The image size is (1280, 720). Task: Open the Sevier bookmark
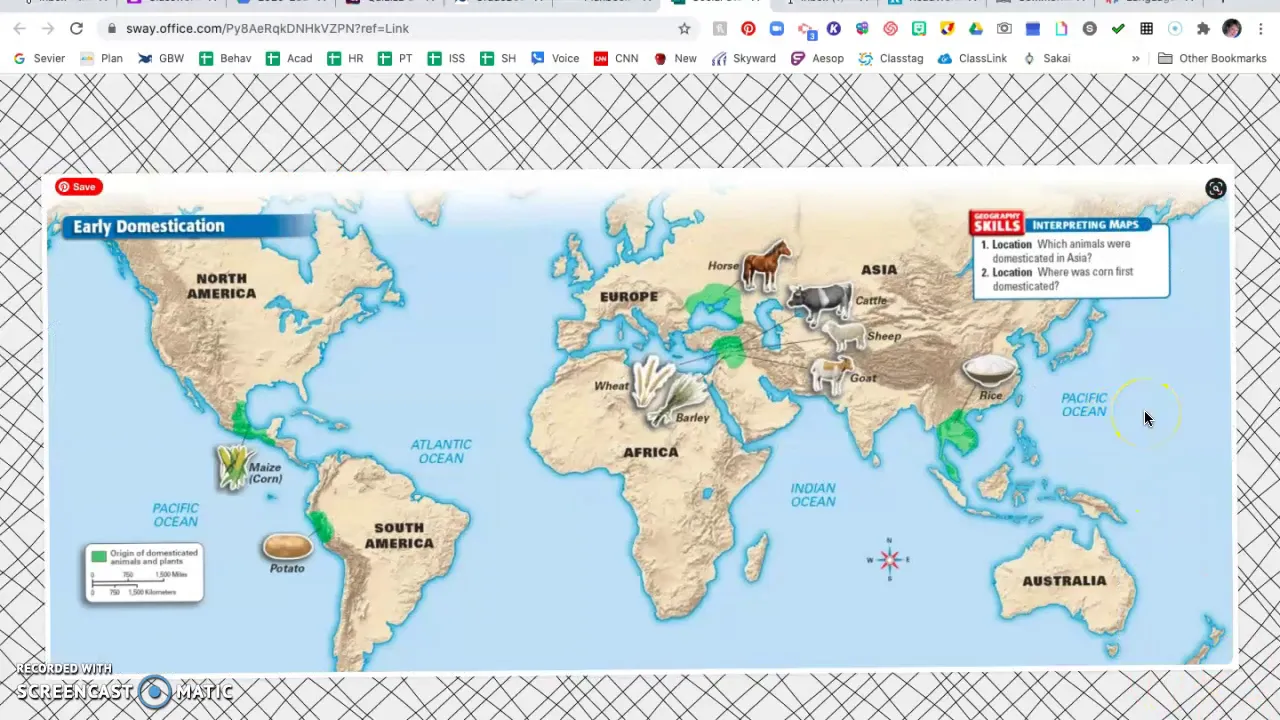point(39,58)
